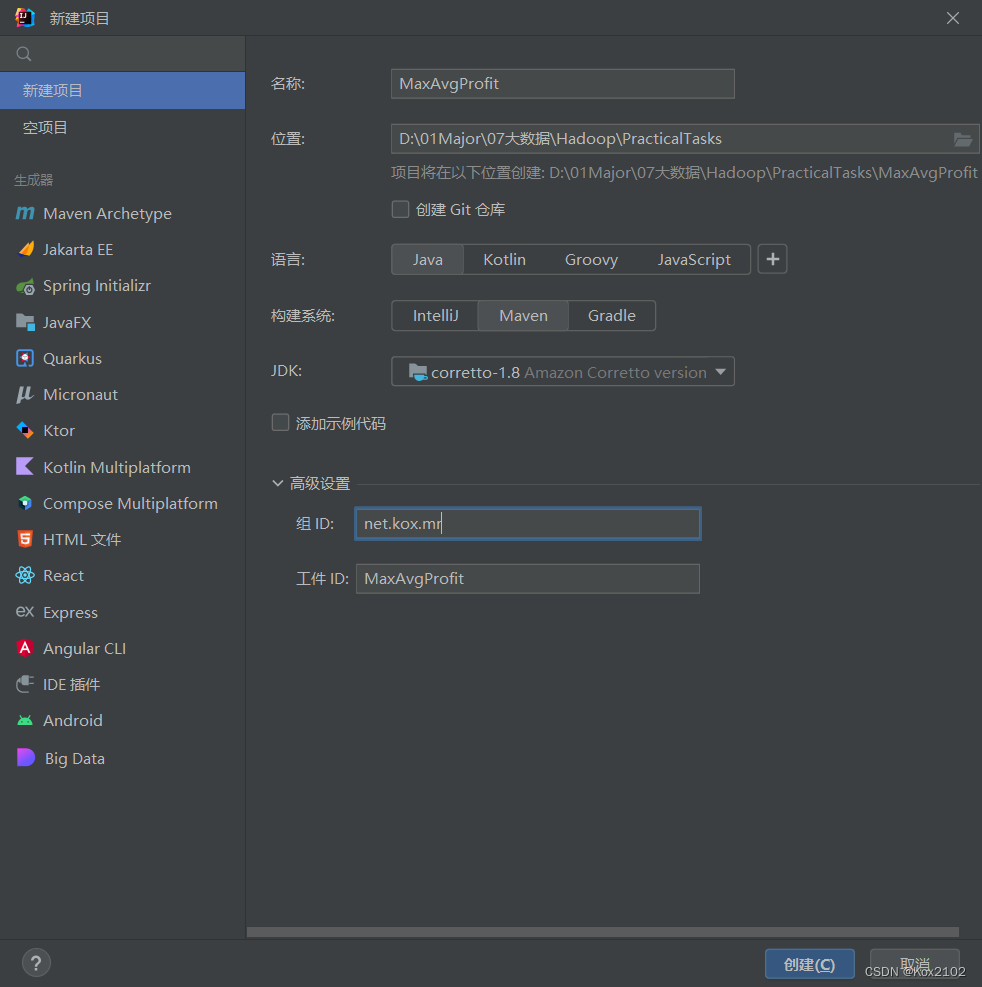Screen dimensions: 982x987
Task: Select Kotlin as the language
Action: point(504,259)
